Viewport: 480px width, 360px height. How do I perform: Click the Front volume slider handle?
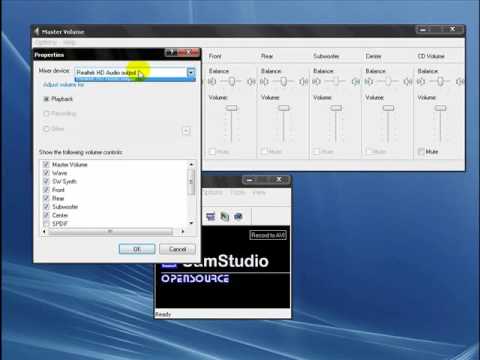click(x=232, y=108)
